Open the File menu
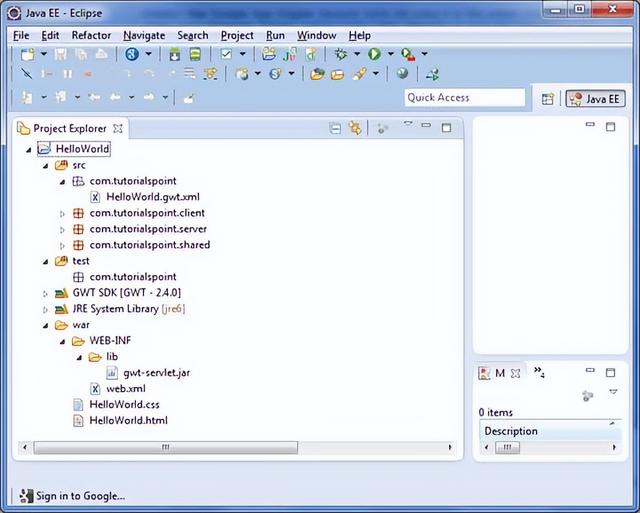This screenshot has width=640, height=513. [21, 36]
